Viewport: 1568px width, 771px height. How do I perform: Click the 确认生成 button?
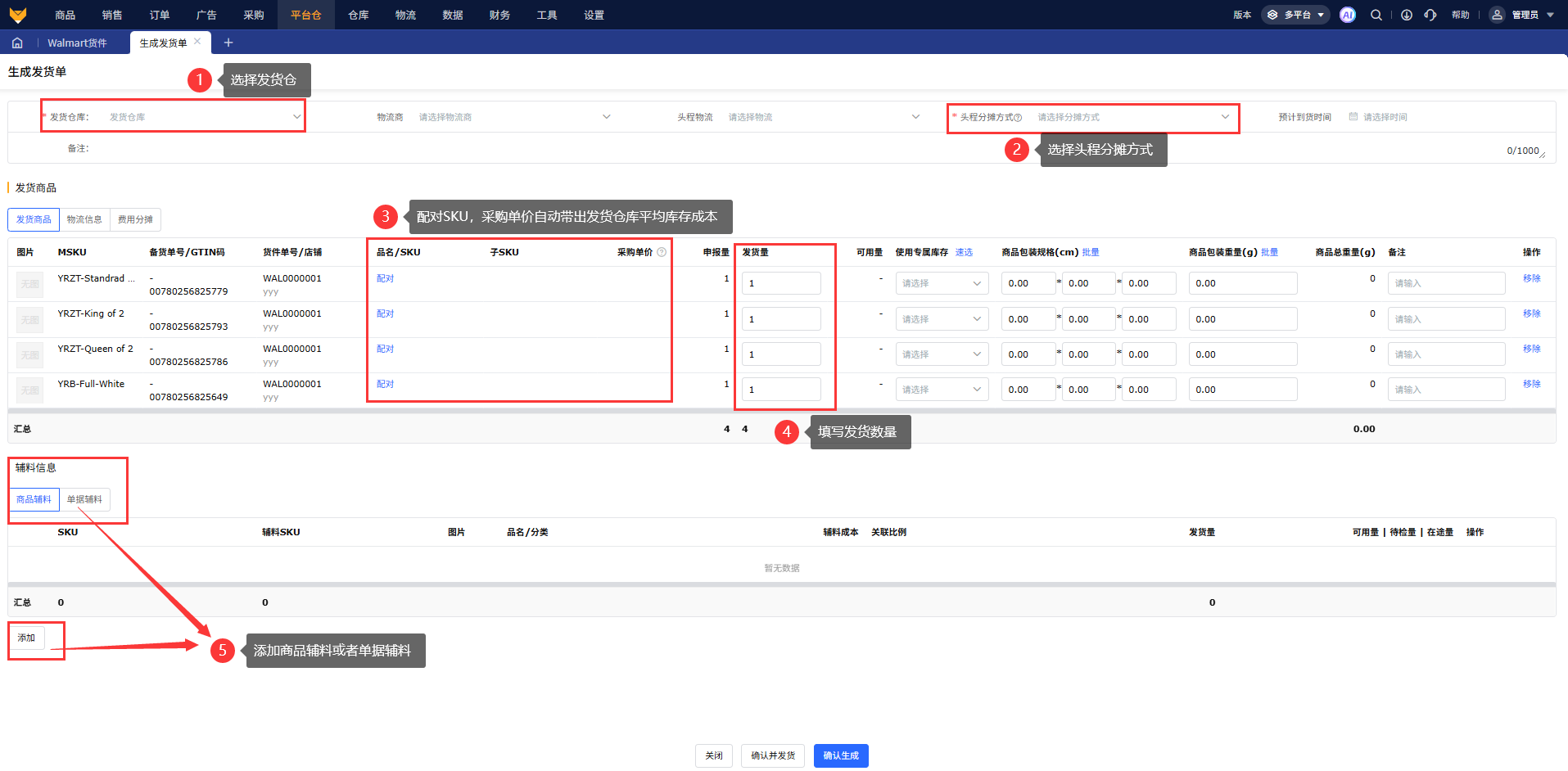(841, 755)
